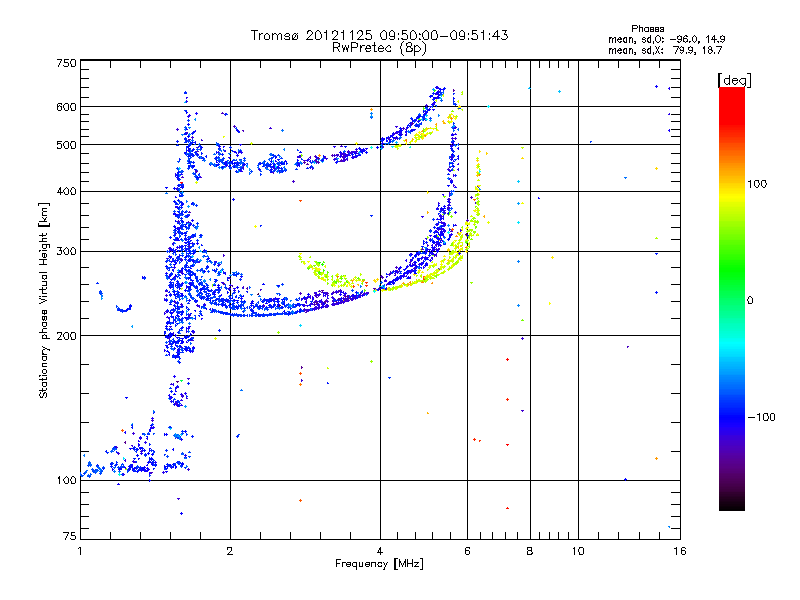Click the x-axis tick label '4'
Image resolution: width=800 pixels, height=600 pixels.
[380, 551]
